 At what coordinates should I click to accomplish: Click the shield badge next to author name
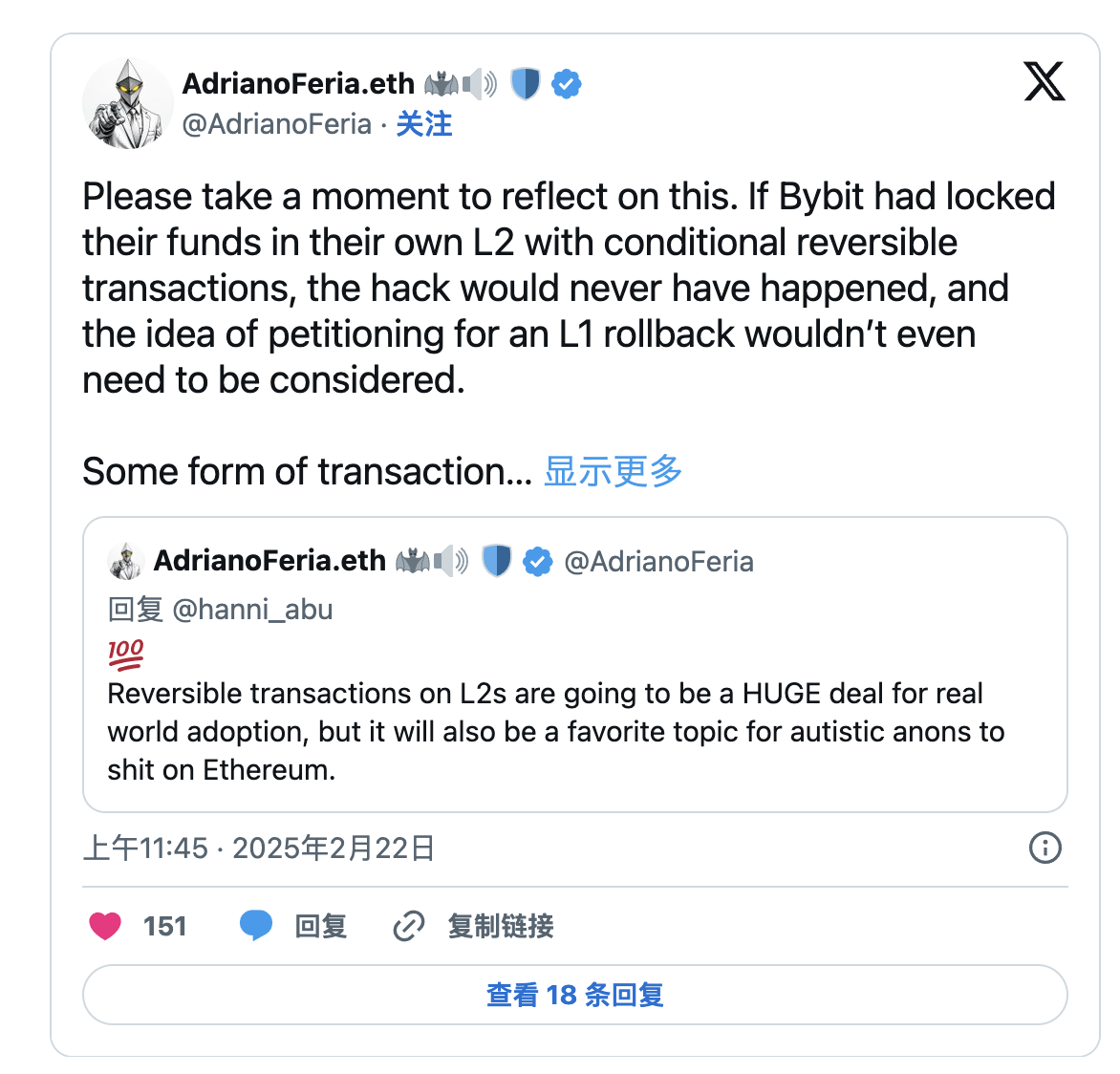(x=526, y=84)
